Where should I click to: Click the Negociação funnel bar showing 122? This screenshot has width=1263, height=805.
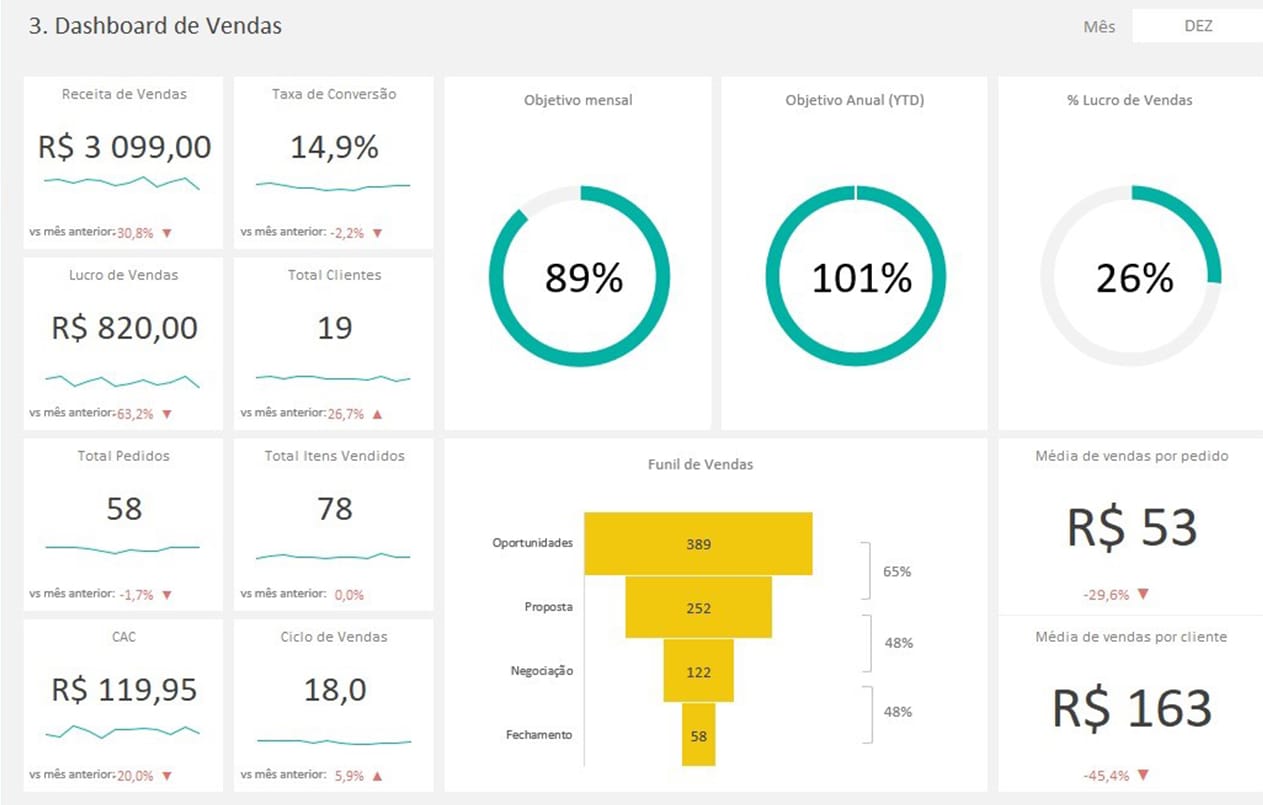click(698, 671)
